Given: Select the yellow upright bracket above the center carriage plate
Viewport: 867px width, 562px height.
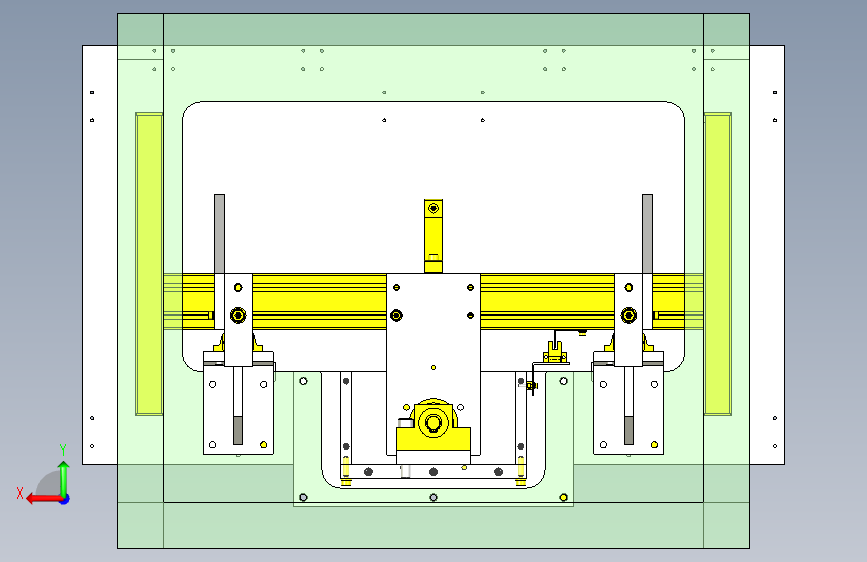Looking at the screenshot, I should tap(434, 236).
